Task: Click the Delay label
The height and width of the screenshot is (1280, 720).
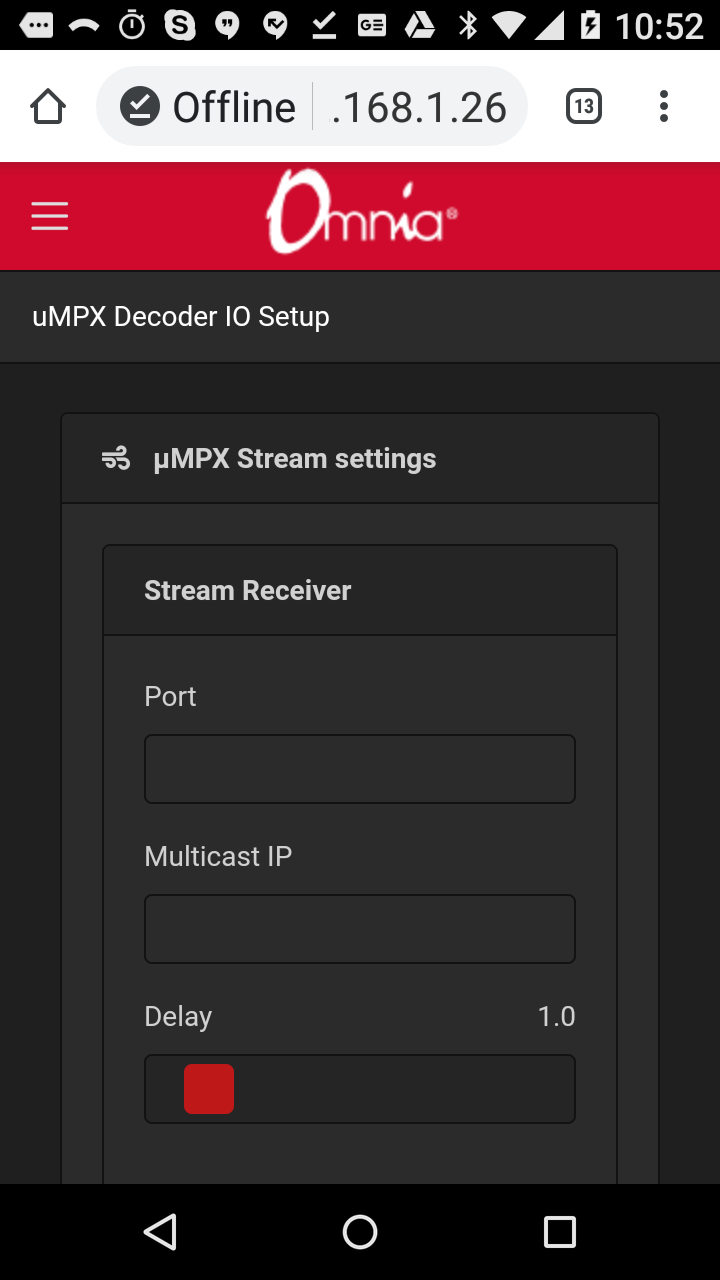Action: point(178,1016)
